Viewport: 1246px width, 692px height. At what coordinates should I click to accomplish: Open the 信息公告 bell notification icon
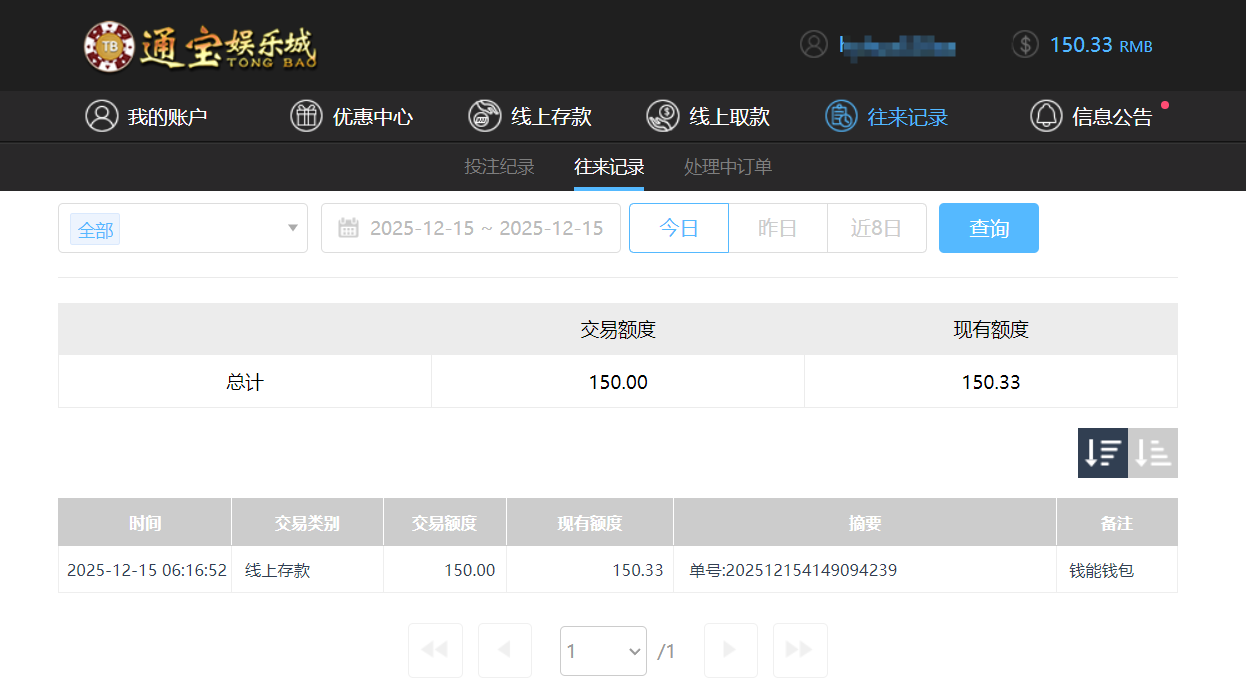click(1047, 116)
